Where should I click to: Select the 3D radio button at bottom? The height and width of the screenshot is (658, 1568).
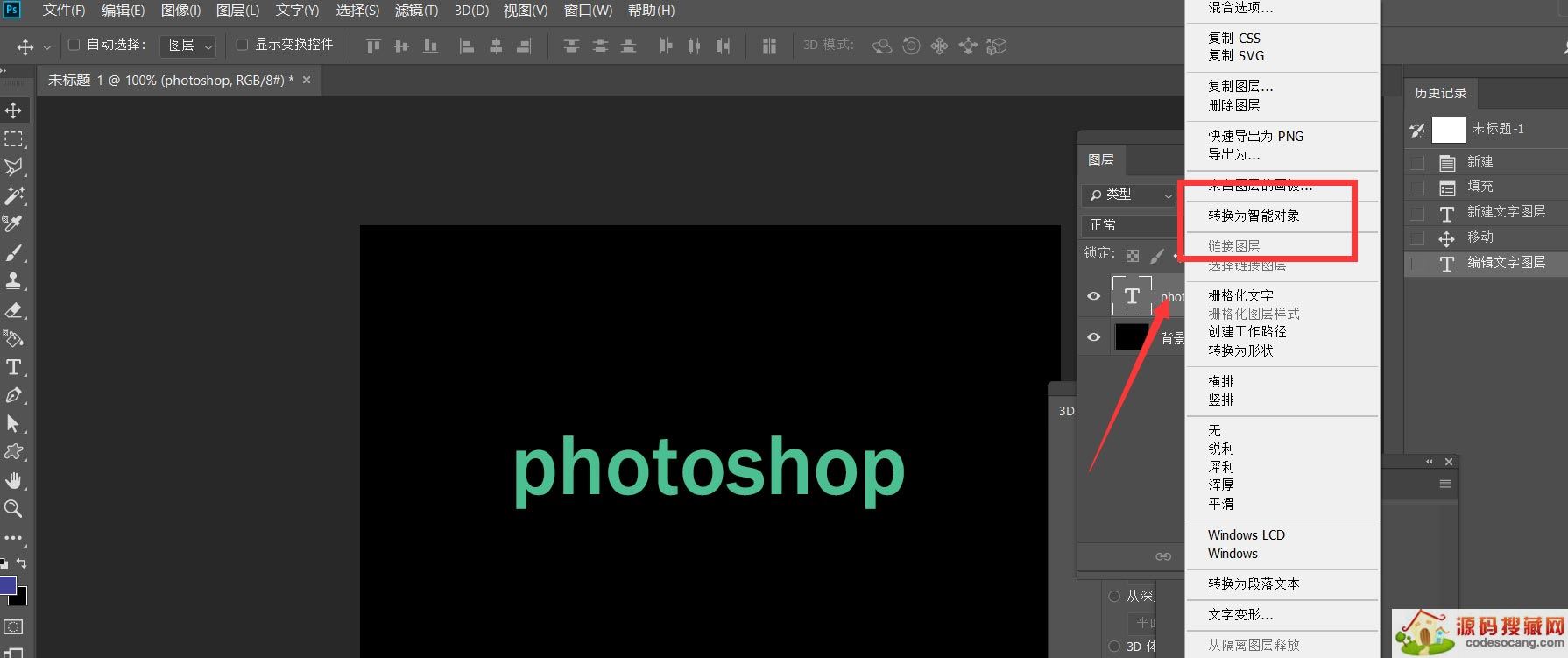[1114, 647]
